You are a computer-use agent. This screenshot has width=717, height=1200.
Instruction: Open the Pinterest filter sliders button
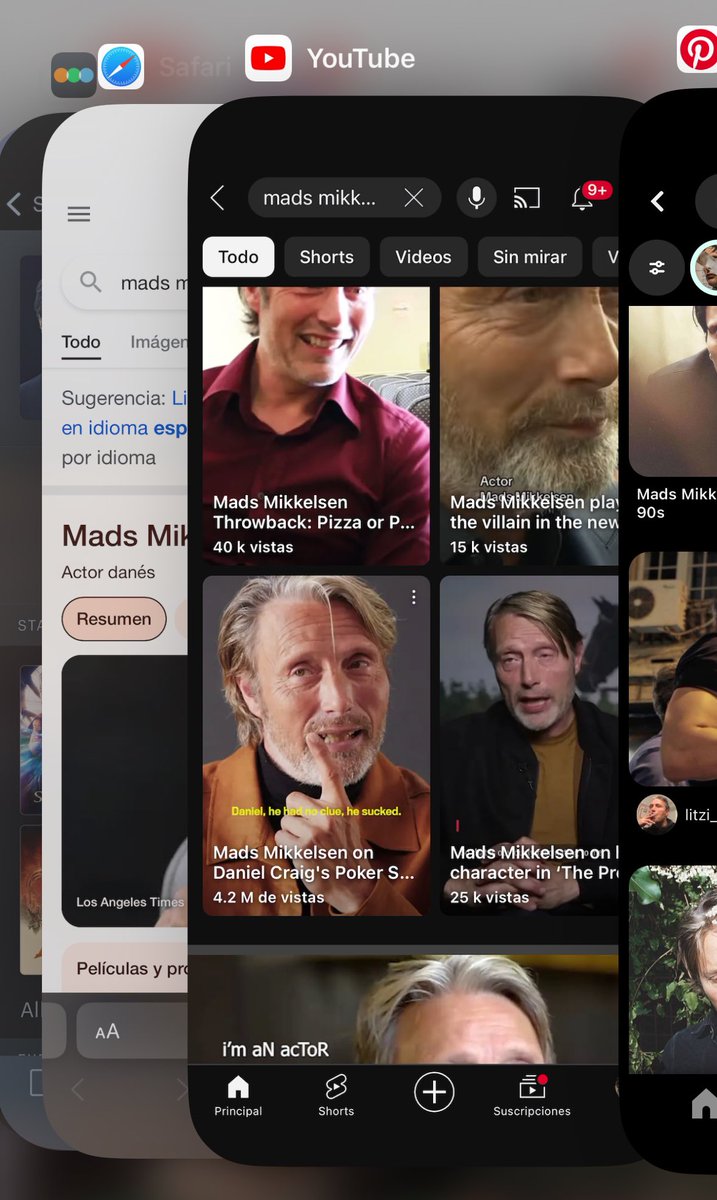657,268
